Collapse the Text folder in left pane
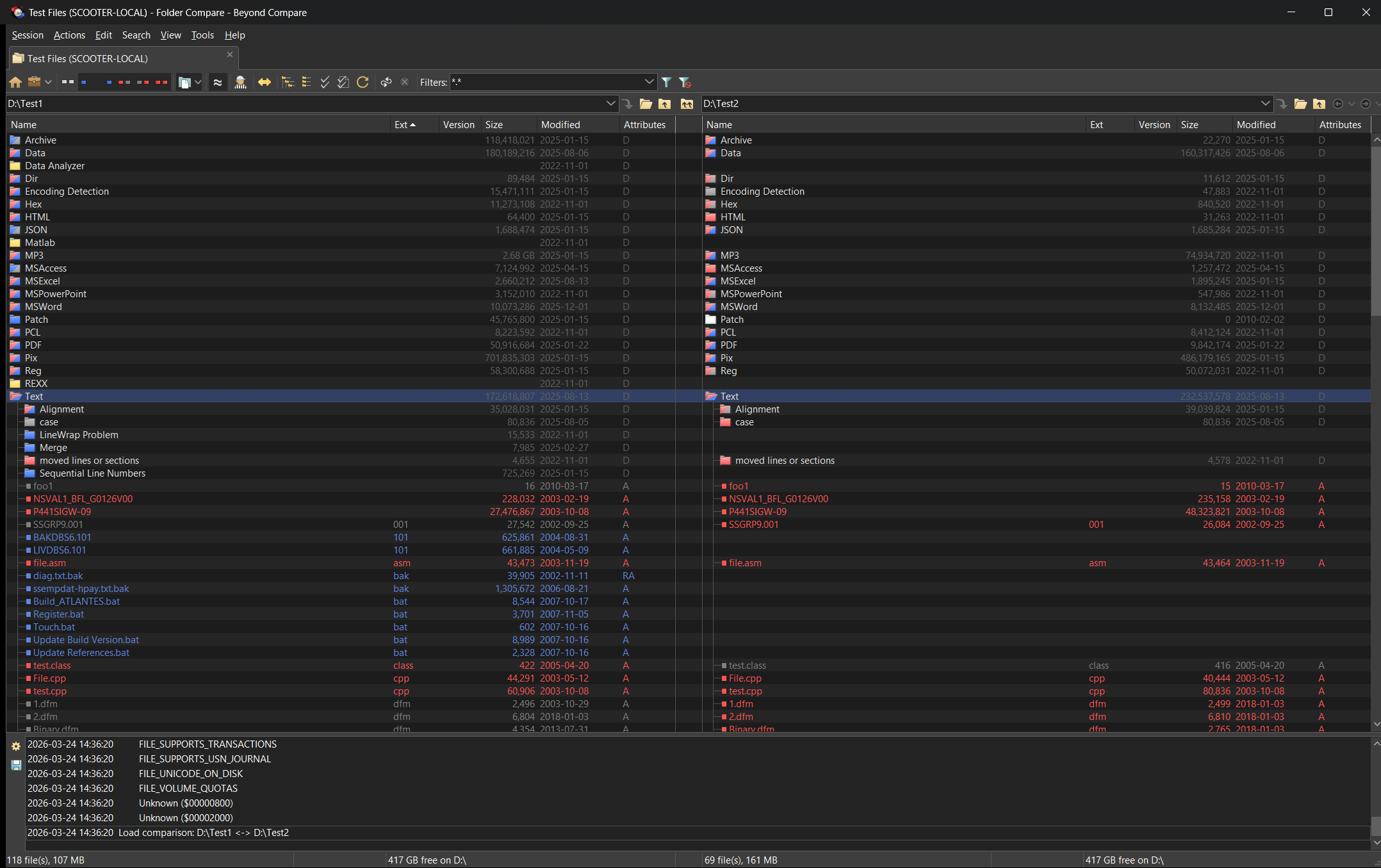The image size is (1381, 868). point(15,397)
